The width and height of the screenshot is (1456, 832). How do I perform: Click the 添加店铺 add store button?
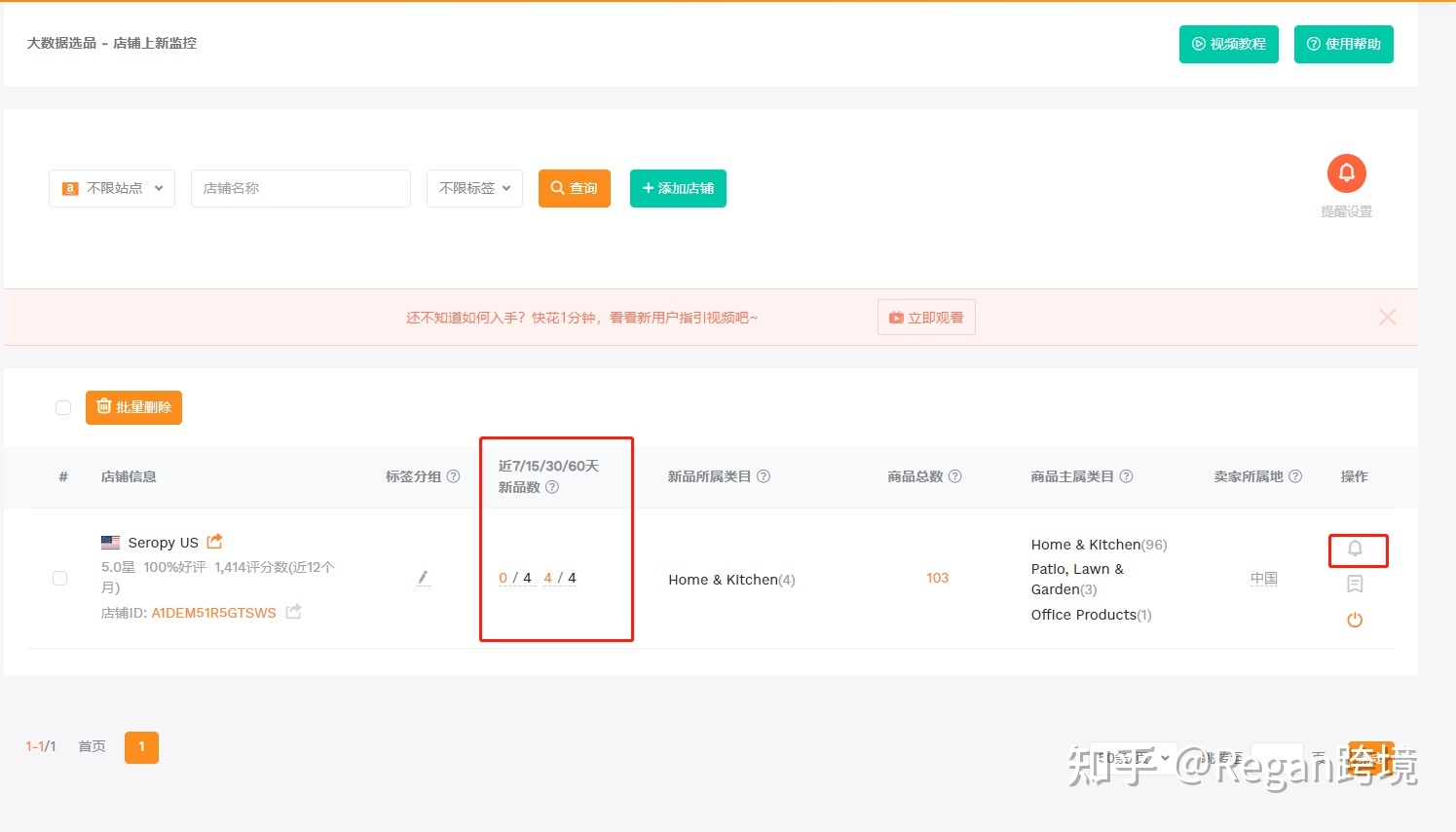coord(678,188)
